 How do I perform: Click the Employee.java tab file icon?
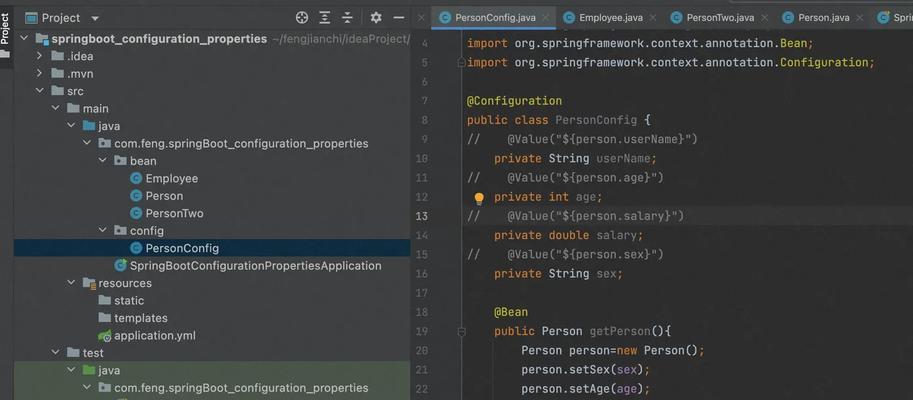(569, 18)
